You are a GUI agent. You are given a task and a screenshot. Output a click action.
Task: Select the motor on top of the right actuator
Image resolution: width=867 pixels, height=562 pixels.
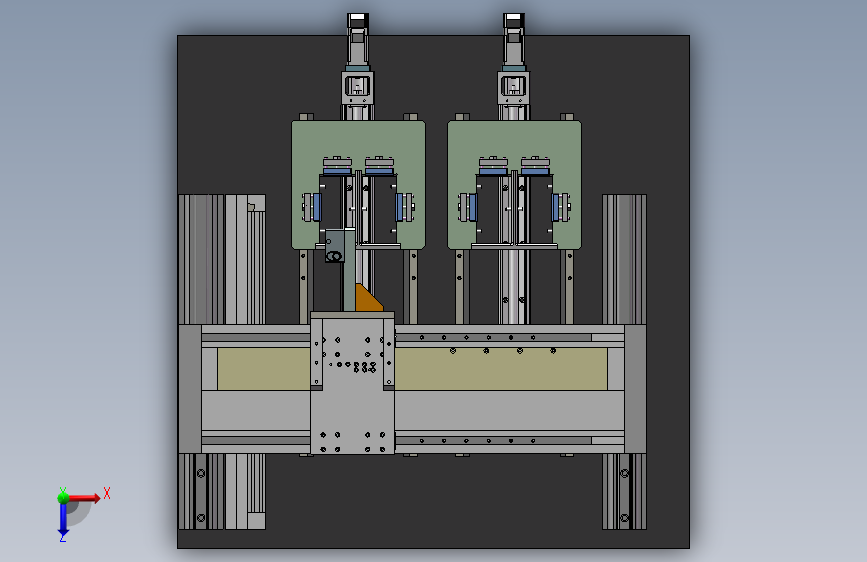pos(514,40)
